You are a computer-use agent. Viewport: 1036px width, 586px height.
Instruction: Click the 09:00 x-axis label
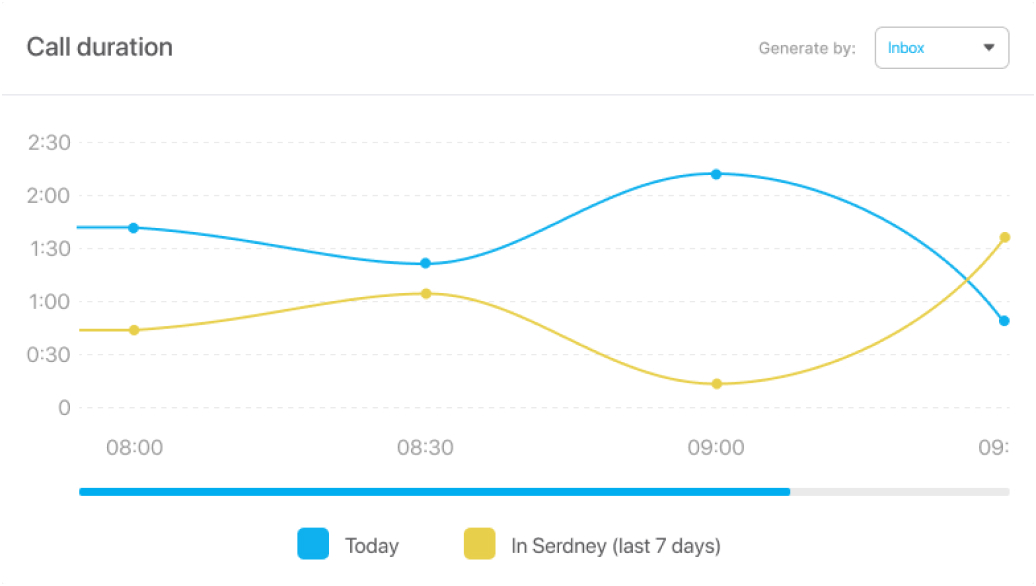(x=716, y=448)
